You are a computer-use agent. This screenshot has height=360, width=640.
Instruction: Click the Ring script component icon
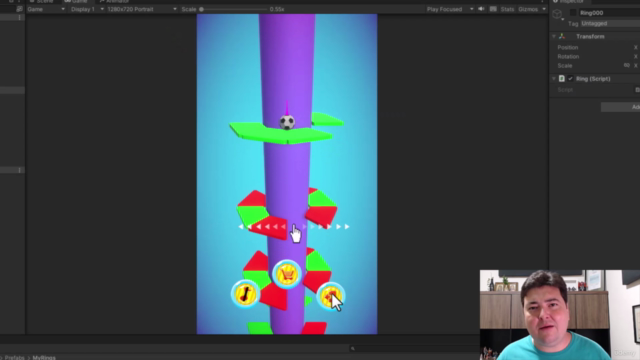click(x=562, y=78)
